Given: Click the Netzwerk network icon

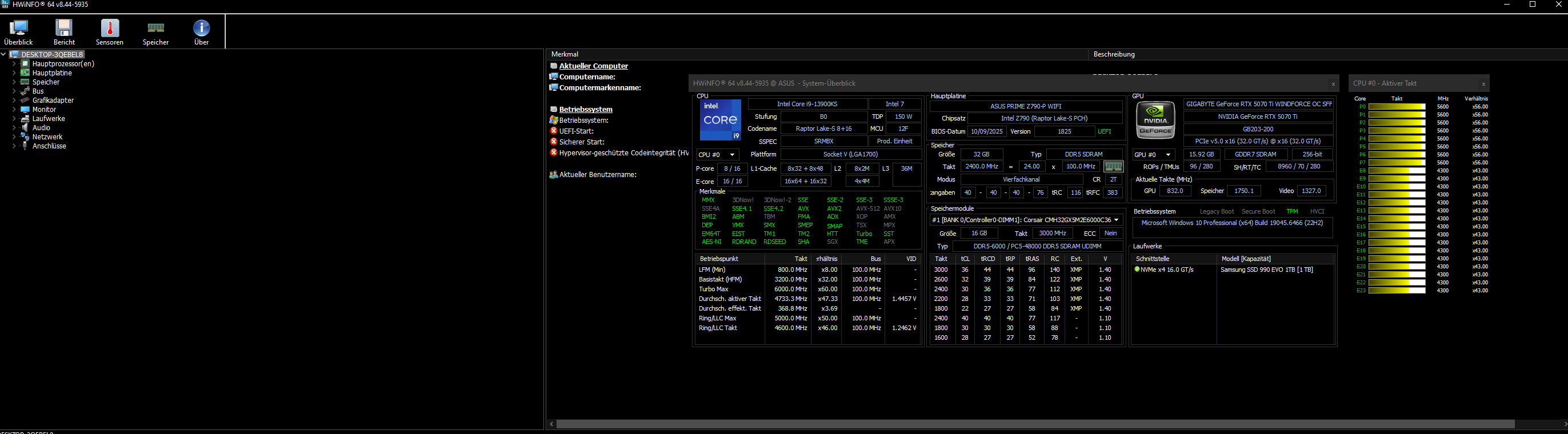Looking at the screenshot, I should tap(25, 137).
